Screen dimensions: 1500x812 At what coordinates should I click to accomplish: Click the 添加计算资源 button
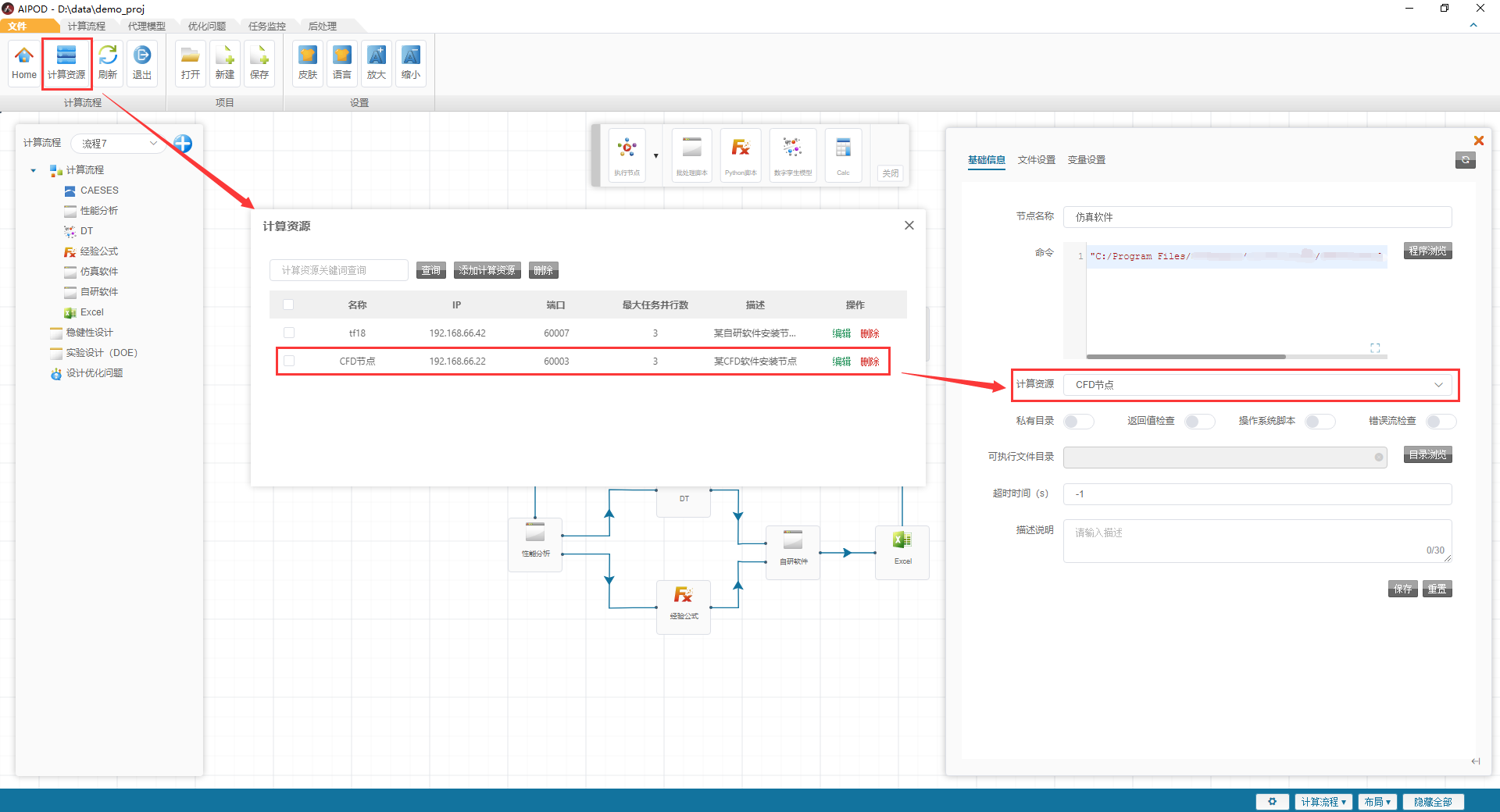[487, 270]
